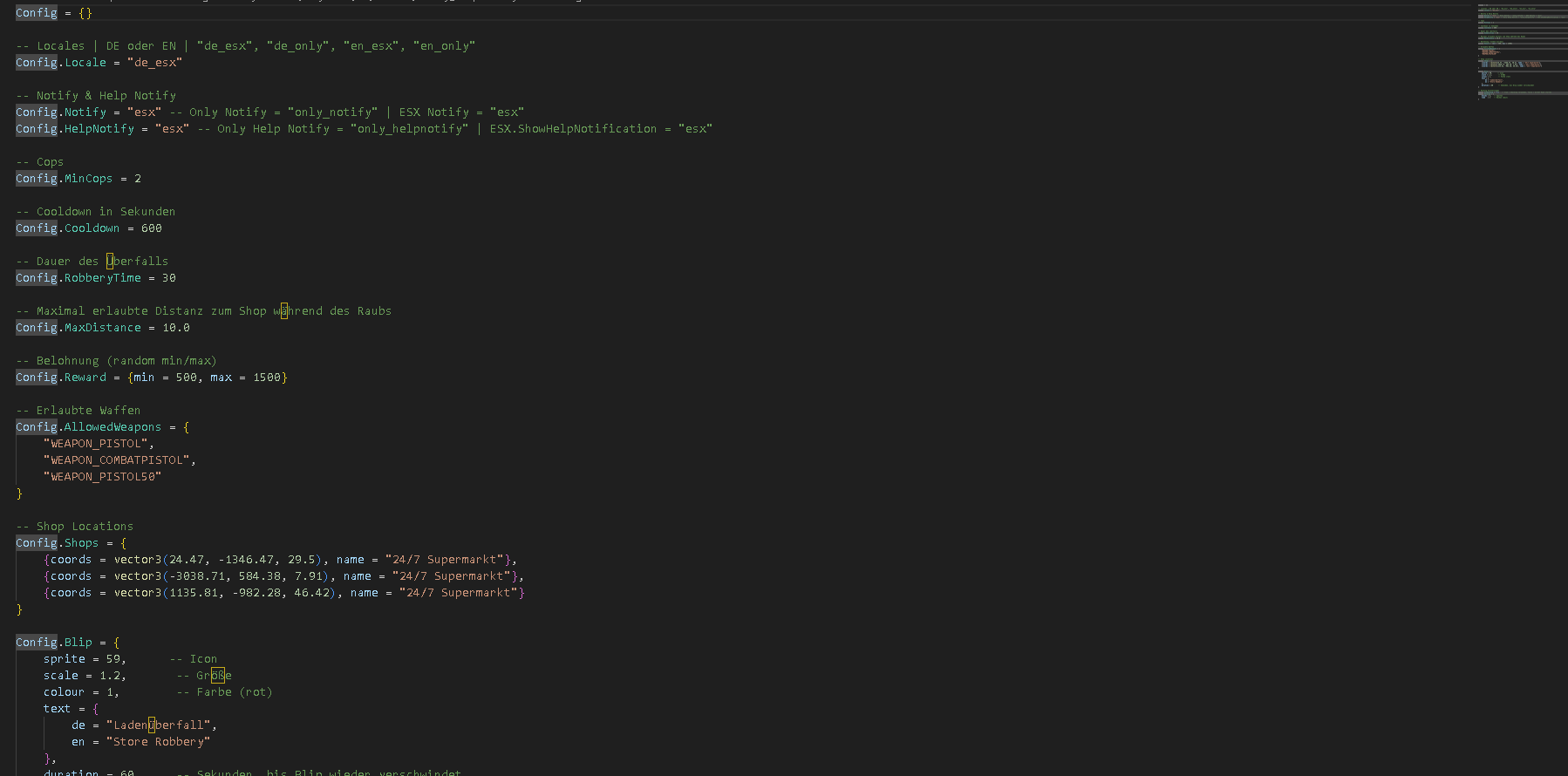1568x776 pixels.
Task: Click the RobberyTime value 30
Action: point(169,278)
